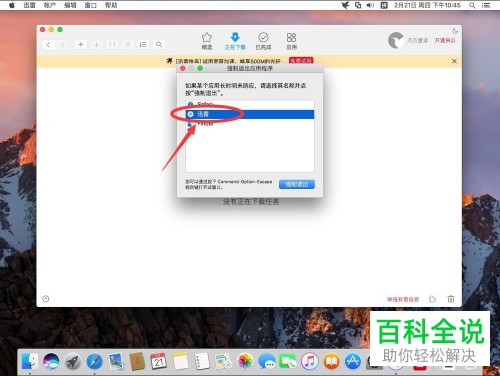Select 迅雷 in the force quit list
Screen dimensions: 500x376
point(250,114)
